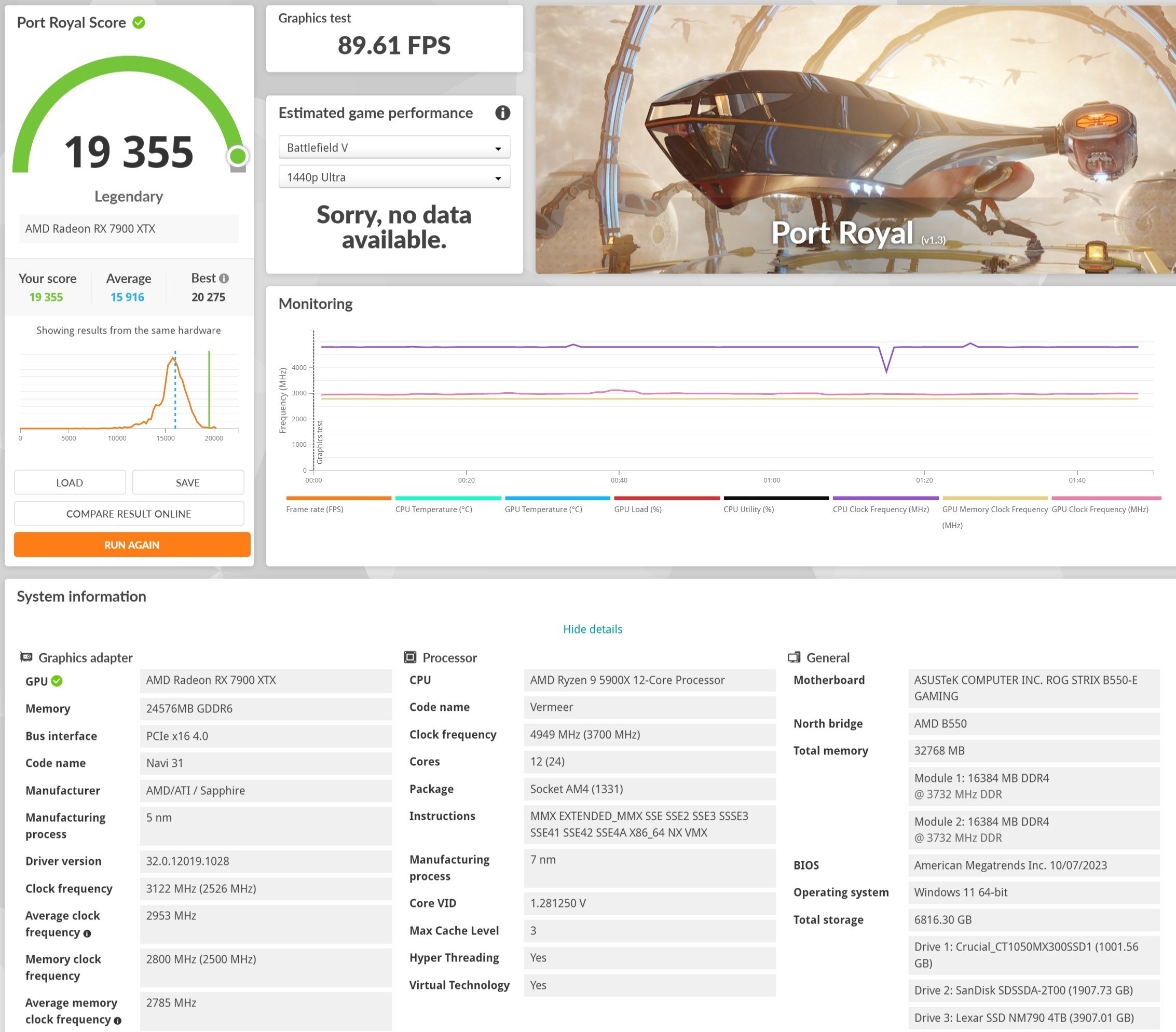Click the Graphics adapter card icon
Viewport: 1176px width, 1032px height.
click(x=26, y=657)
